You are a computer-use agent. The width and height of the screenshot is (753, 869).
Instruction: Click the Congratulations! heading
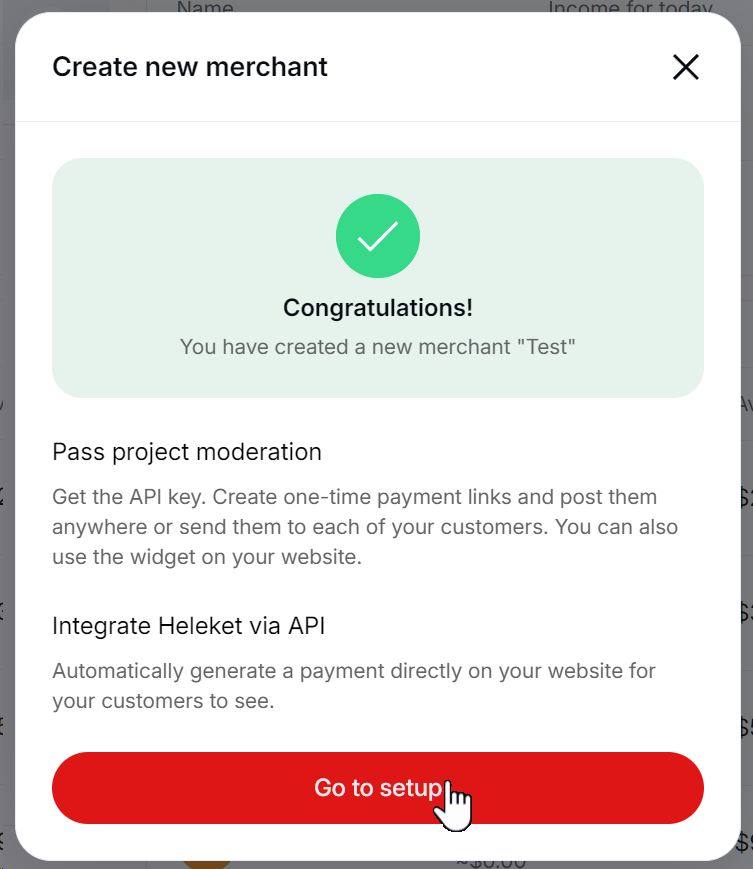click(x=378, y=308)
